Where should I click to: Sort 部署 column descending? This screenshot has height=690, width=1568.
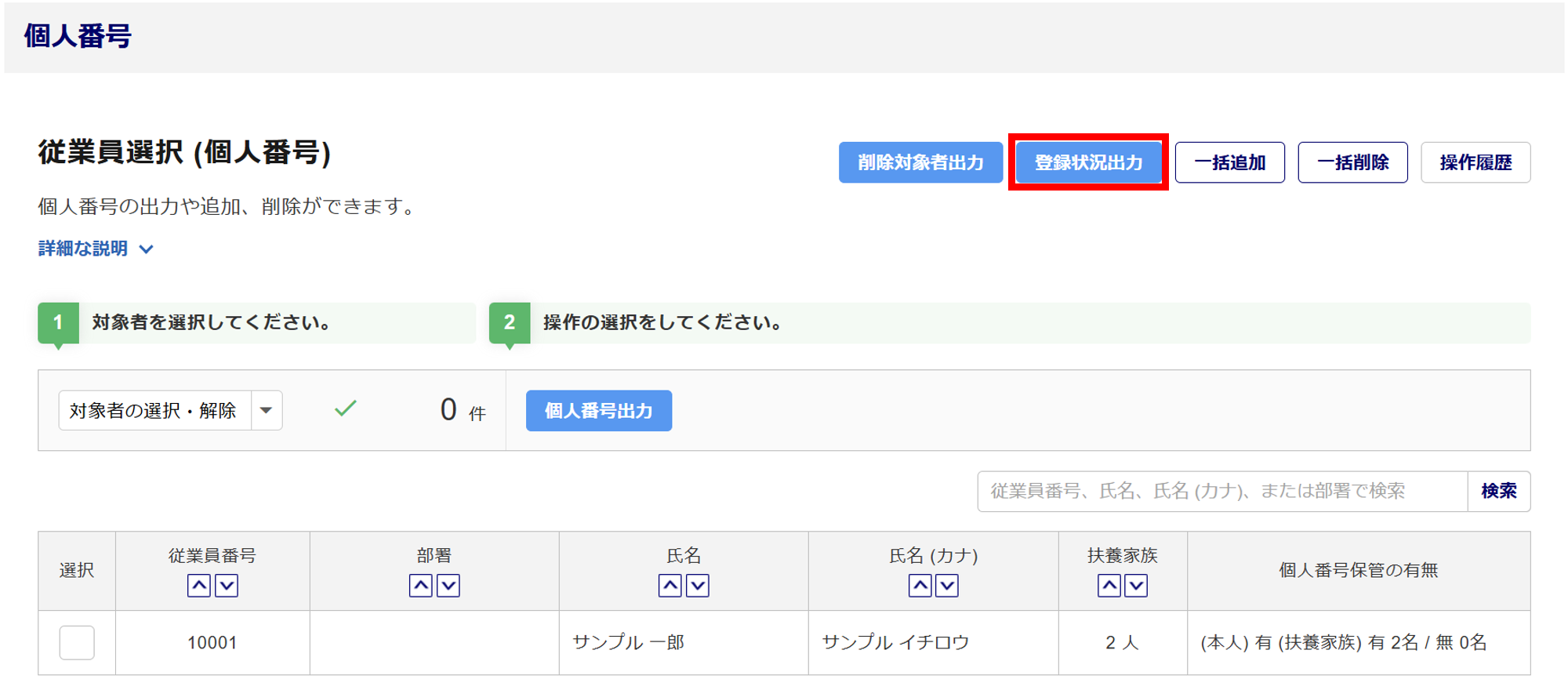pyautogui.click(x=448, y=586)
